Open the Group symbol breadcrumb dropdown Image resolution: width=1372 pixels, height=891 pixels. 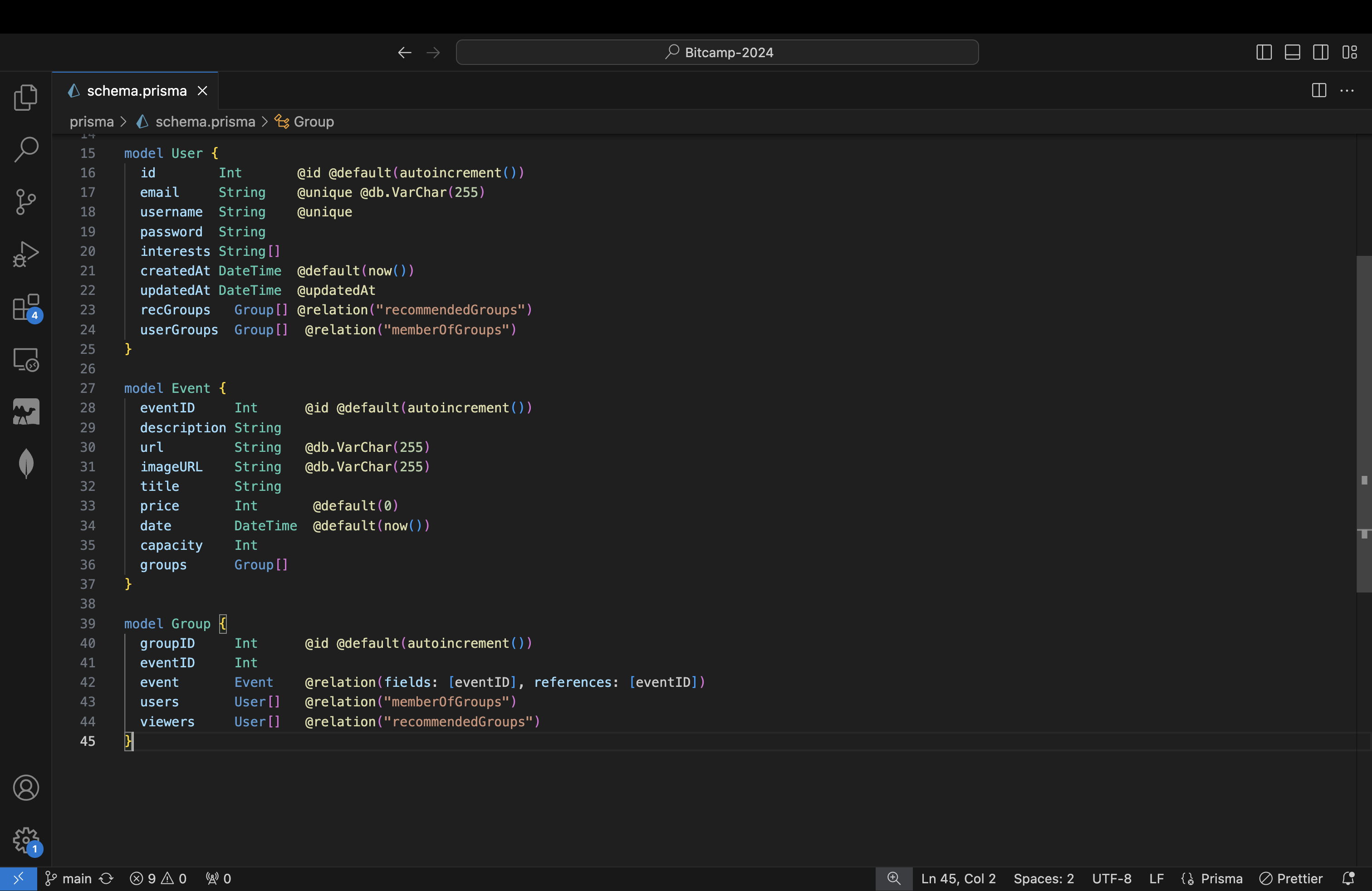click(x=313, y=122)
